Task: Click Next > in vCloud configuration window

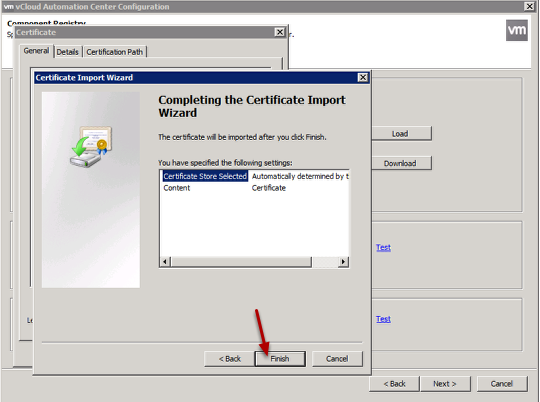Action: point(445,384)
